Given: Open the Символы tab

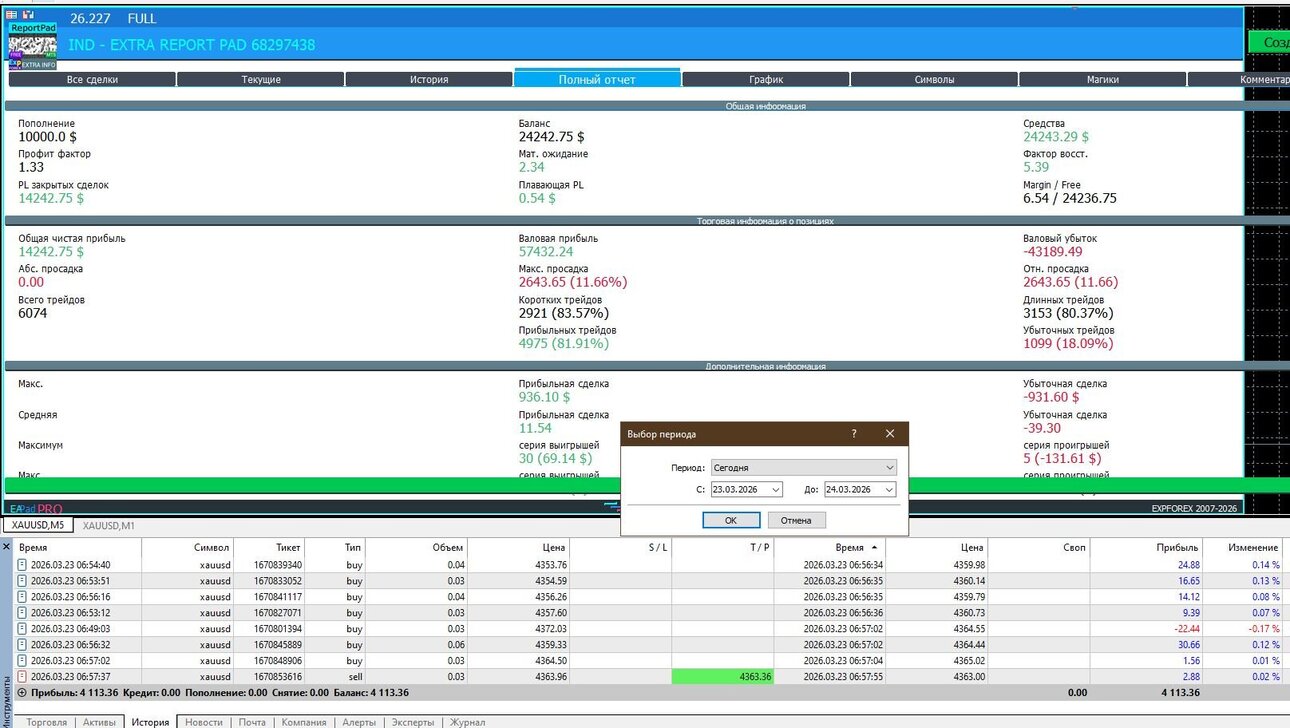Looking at the screenshot, I should pos(934,79).
